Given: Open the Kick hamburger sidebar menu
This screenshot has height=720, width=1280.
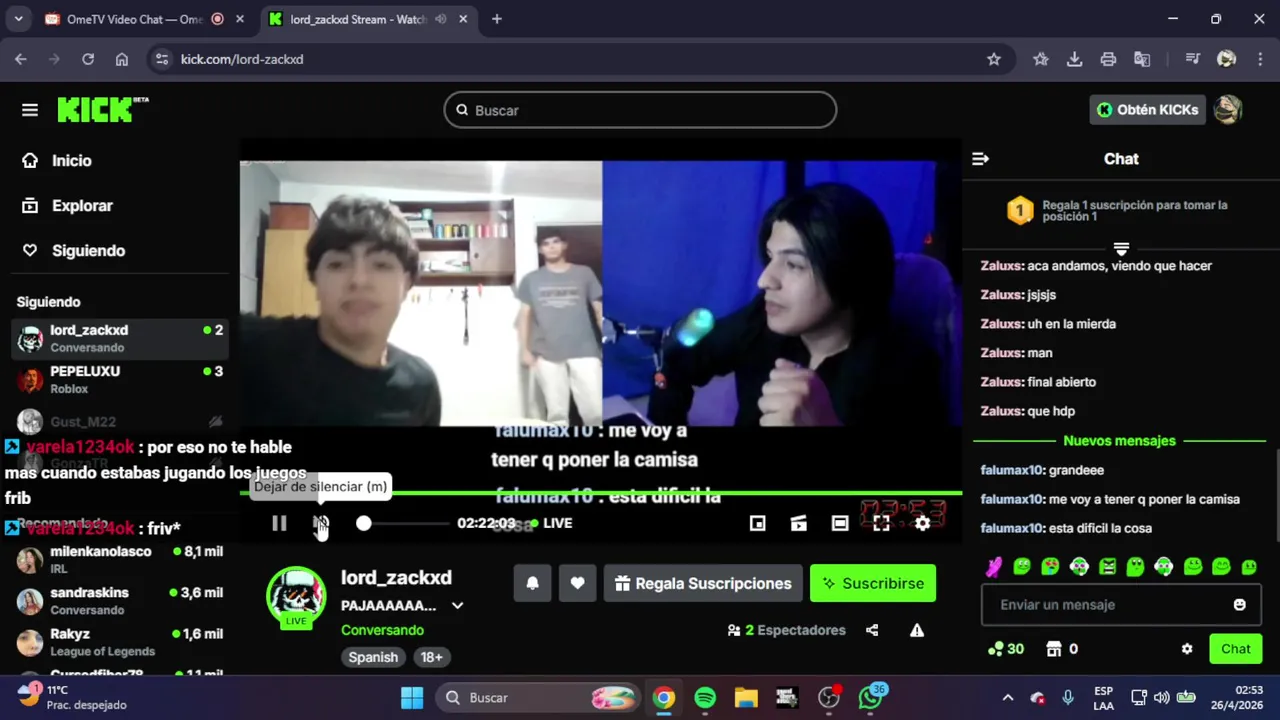Looking at the screenshot, I should click(30, 110).
